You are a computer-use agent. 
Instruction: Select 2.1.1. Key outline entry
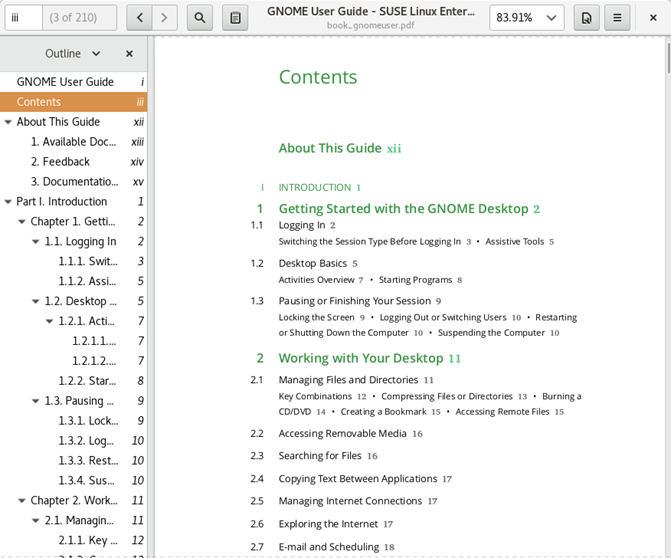[x=74, y=540]
